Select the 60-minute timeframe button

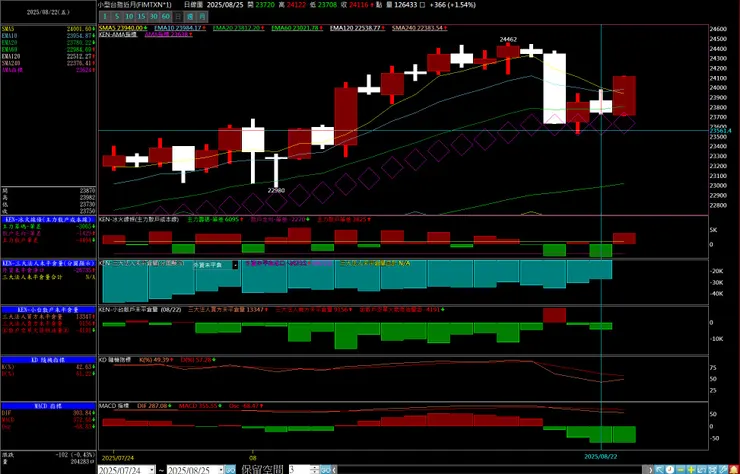point(166,17)
